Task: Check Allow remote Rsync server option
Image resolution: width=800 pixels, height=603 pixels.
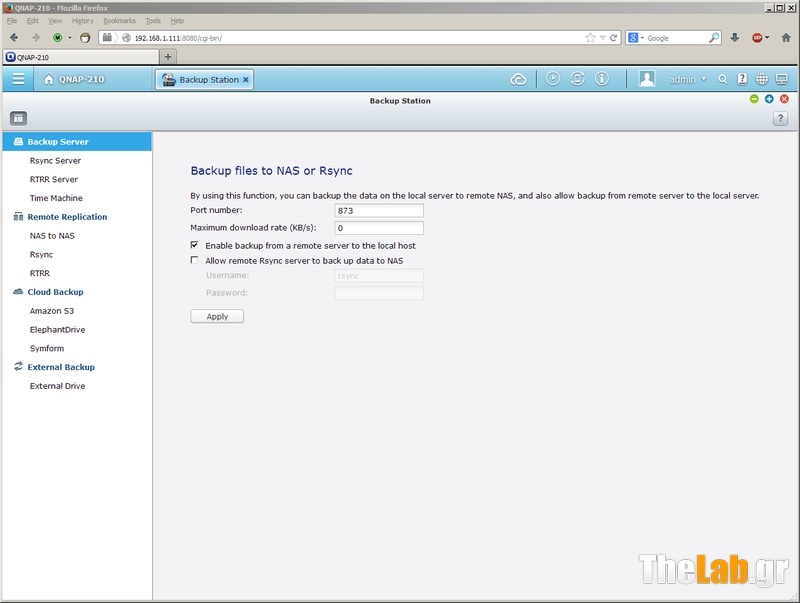Action: coord(194,260)
